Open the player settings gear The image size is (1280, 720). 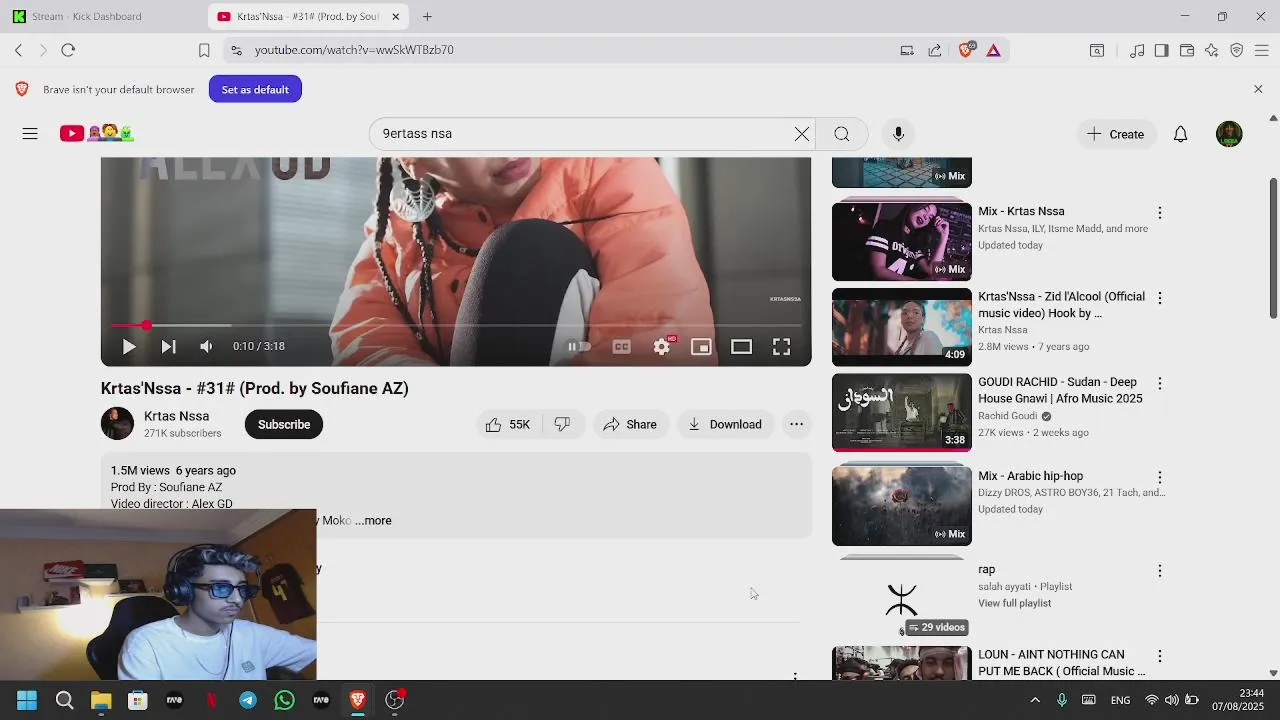pyautogui.click(x=662, y=347)
